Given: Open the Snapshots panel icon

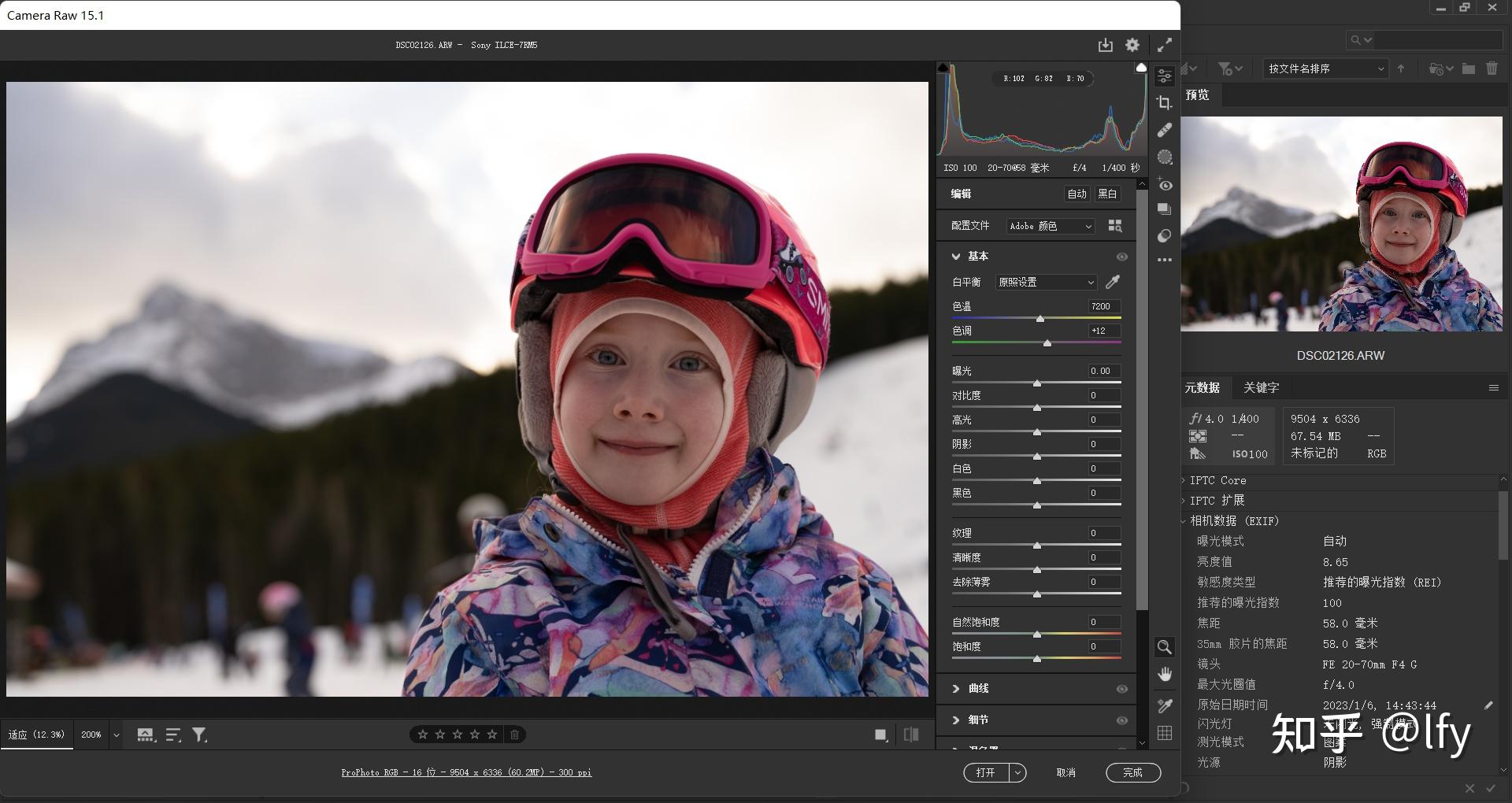Looking at the screenshot, I should (1165, 209).
